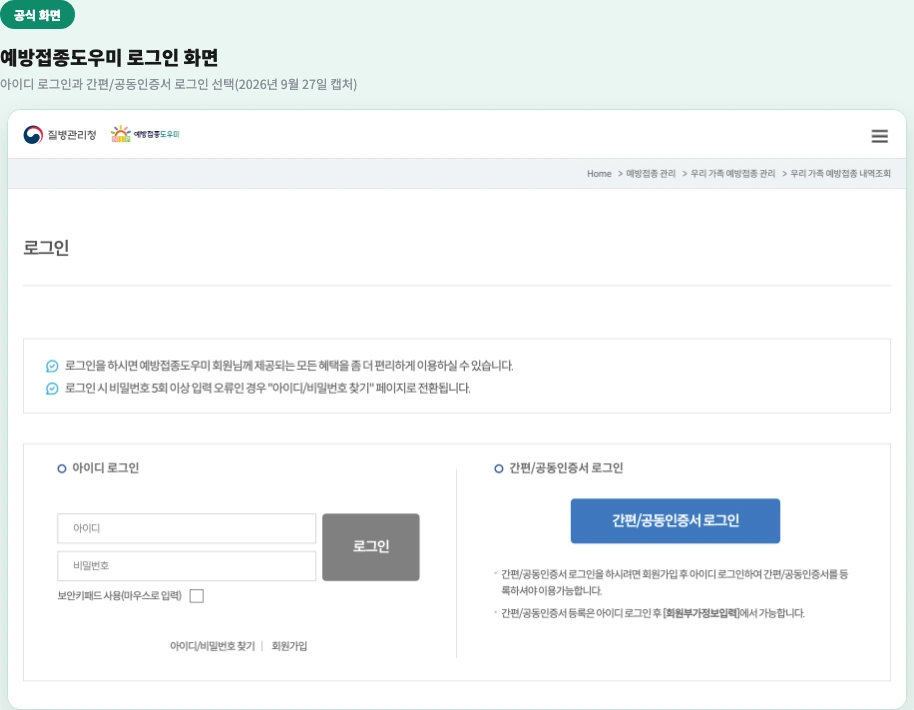Open 우리 가족 예방접종 내역조회 breadcrumb
This screenshot has height=710, width=914.
(x=840, y=173)
